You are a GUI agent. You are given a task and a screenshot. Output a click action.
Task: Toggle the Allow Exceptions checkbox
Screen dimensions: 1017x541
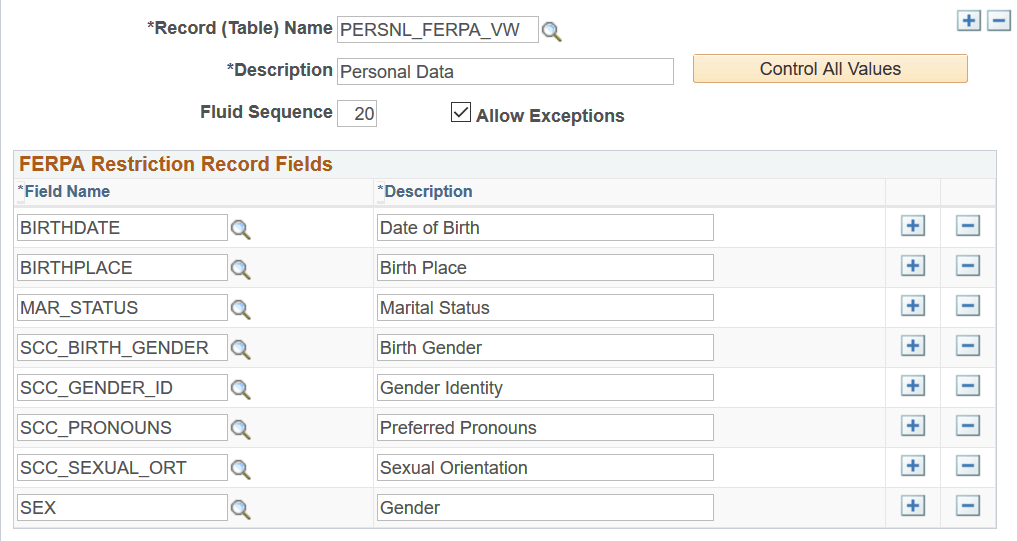[x=461, y=113]
